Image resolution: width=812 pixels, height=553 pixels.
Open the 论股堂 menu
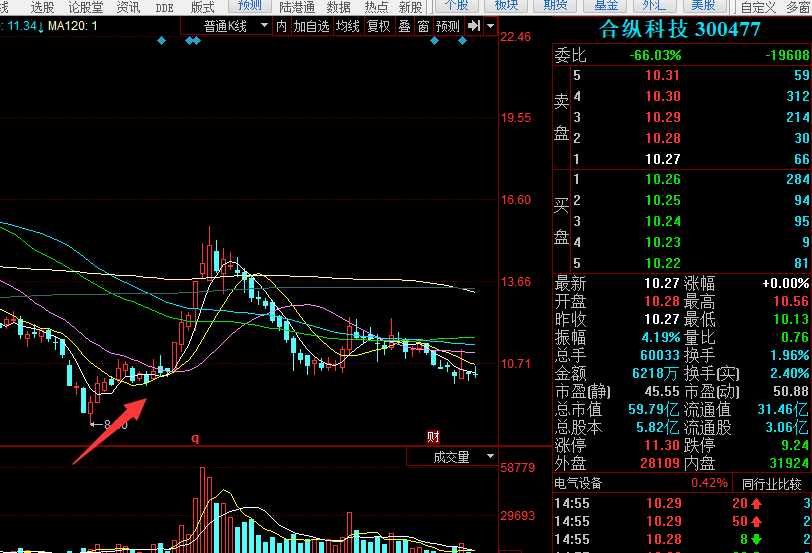tap(86, 7)
